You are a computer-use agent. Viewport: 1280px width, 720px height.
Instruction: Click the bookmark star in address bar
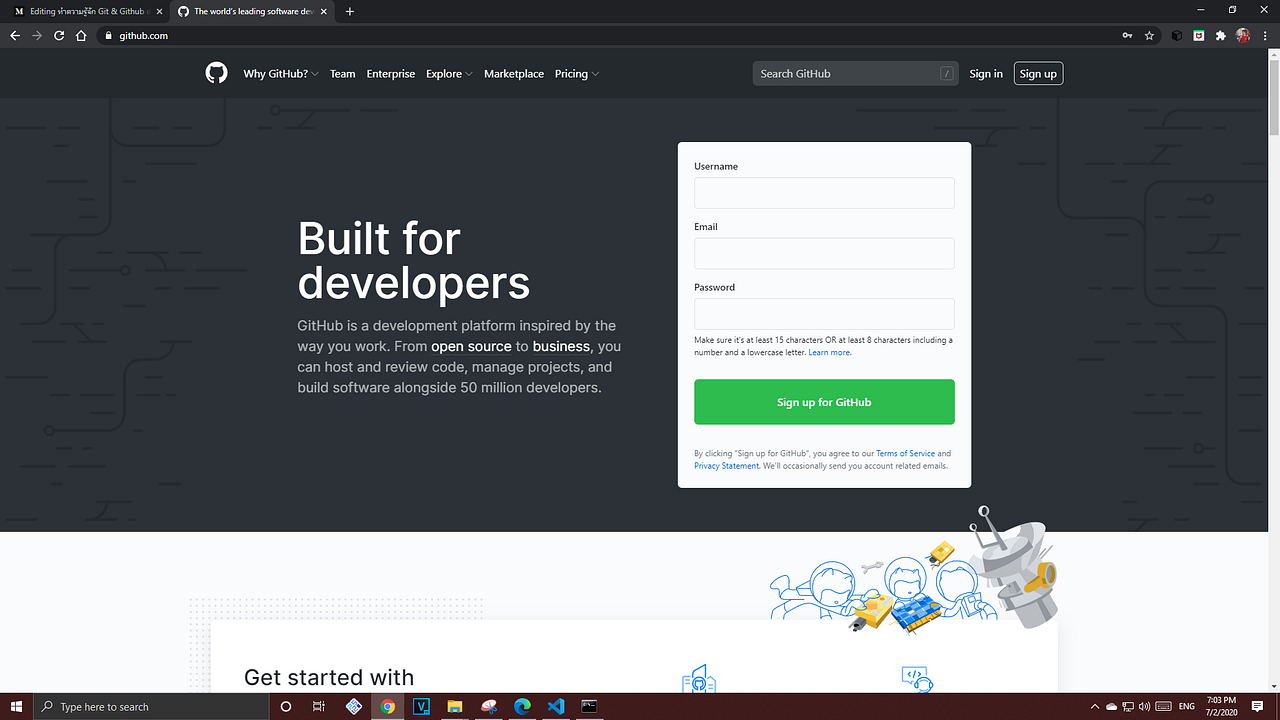pos(1150,35)
